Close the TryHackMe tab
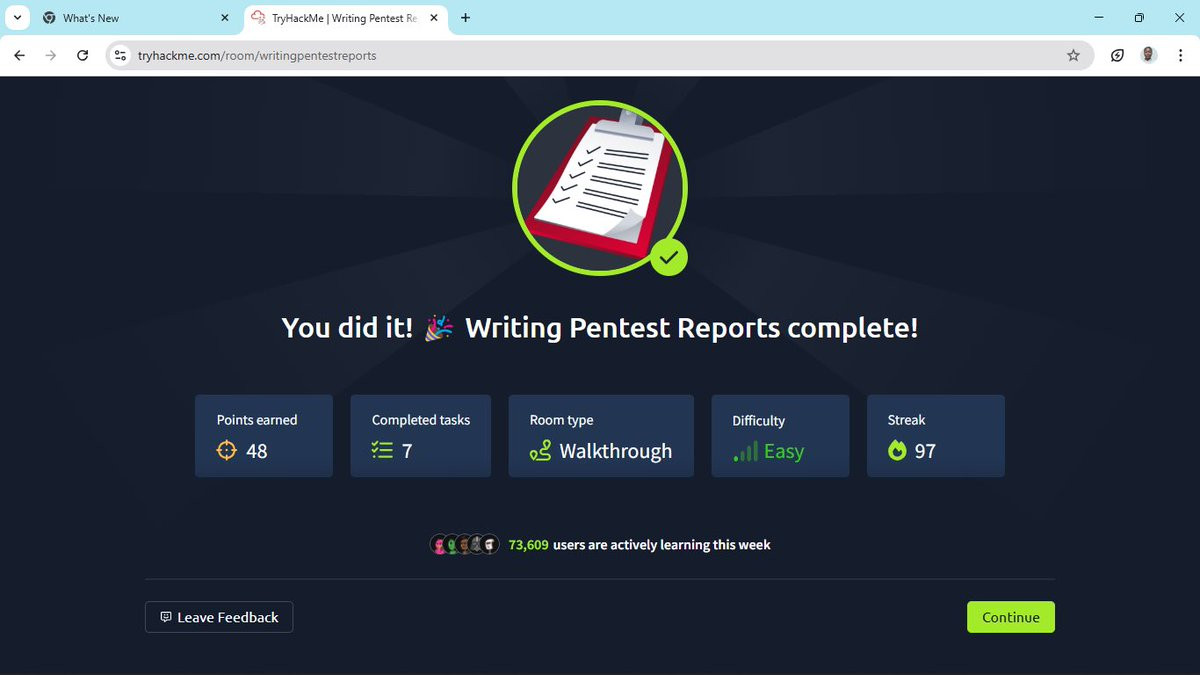Screen dimensions: 1200x675 click(434, 18)
